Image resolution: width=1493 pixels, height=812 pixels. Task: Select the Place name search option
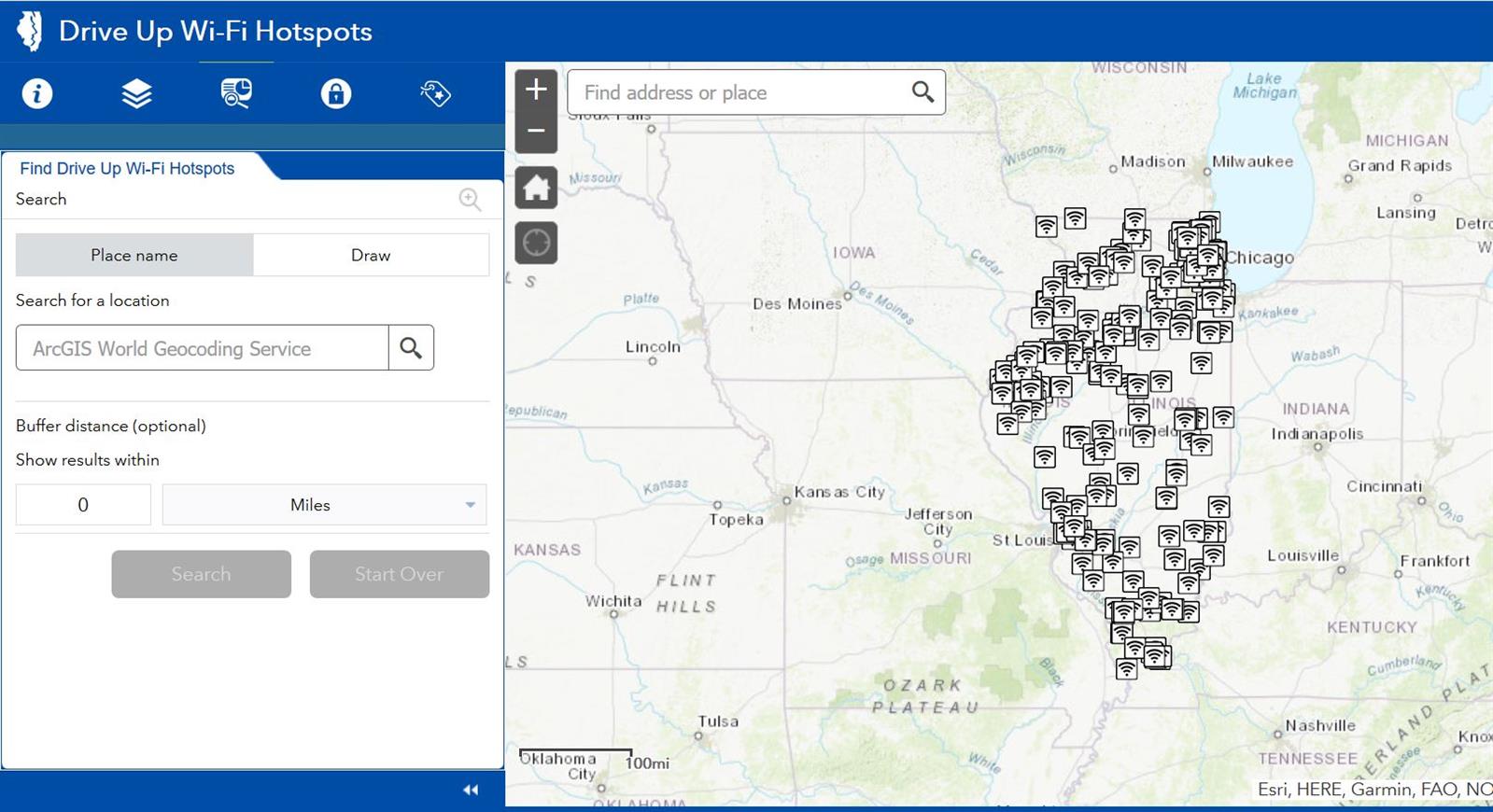point(134,255)
